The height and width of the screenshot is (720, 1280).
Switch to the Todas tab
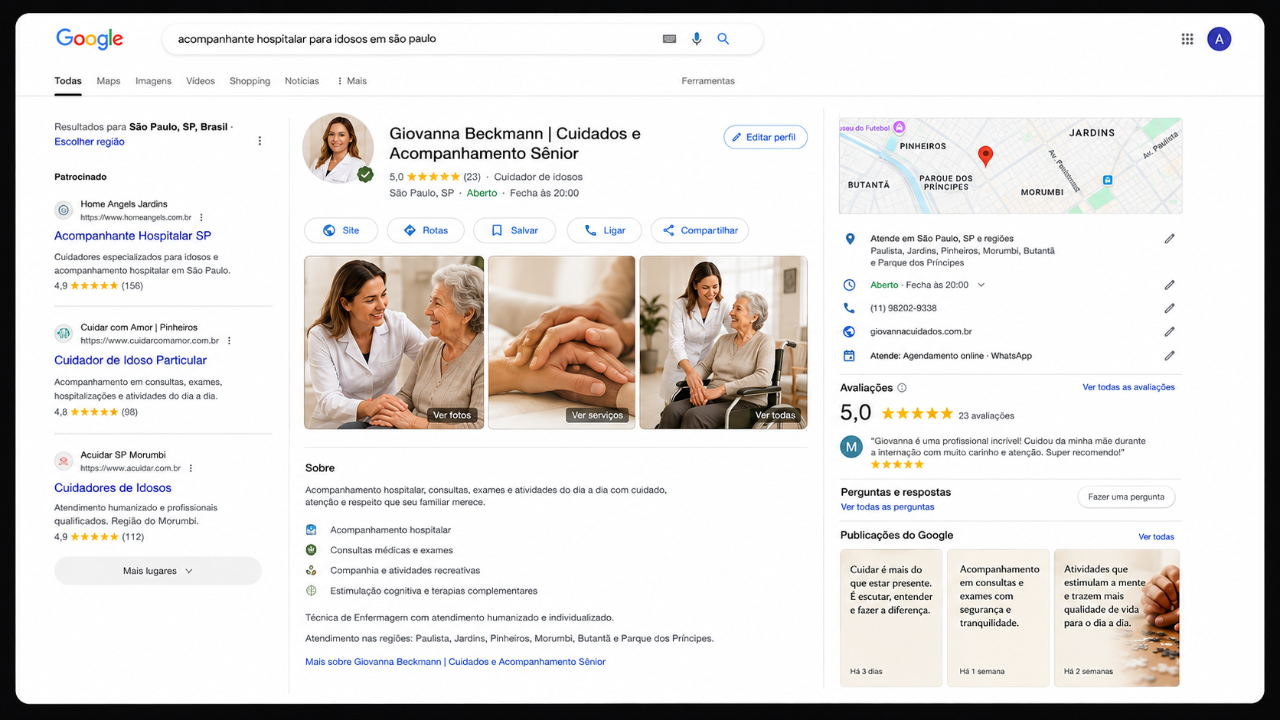coord(68,81)
